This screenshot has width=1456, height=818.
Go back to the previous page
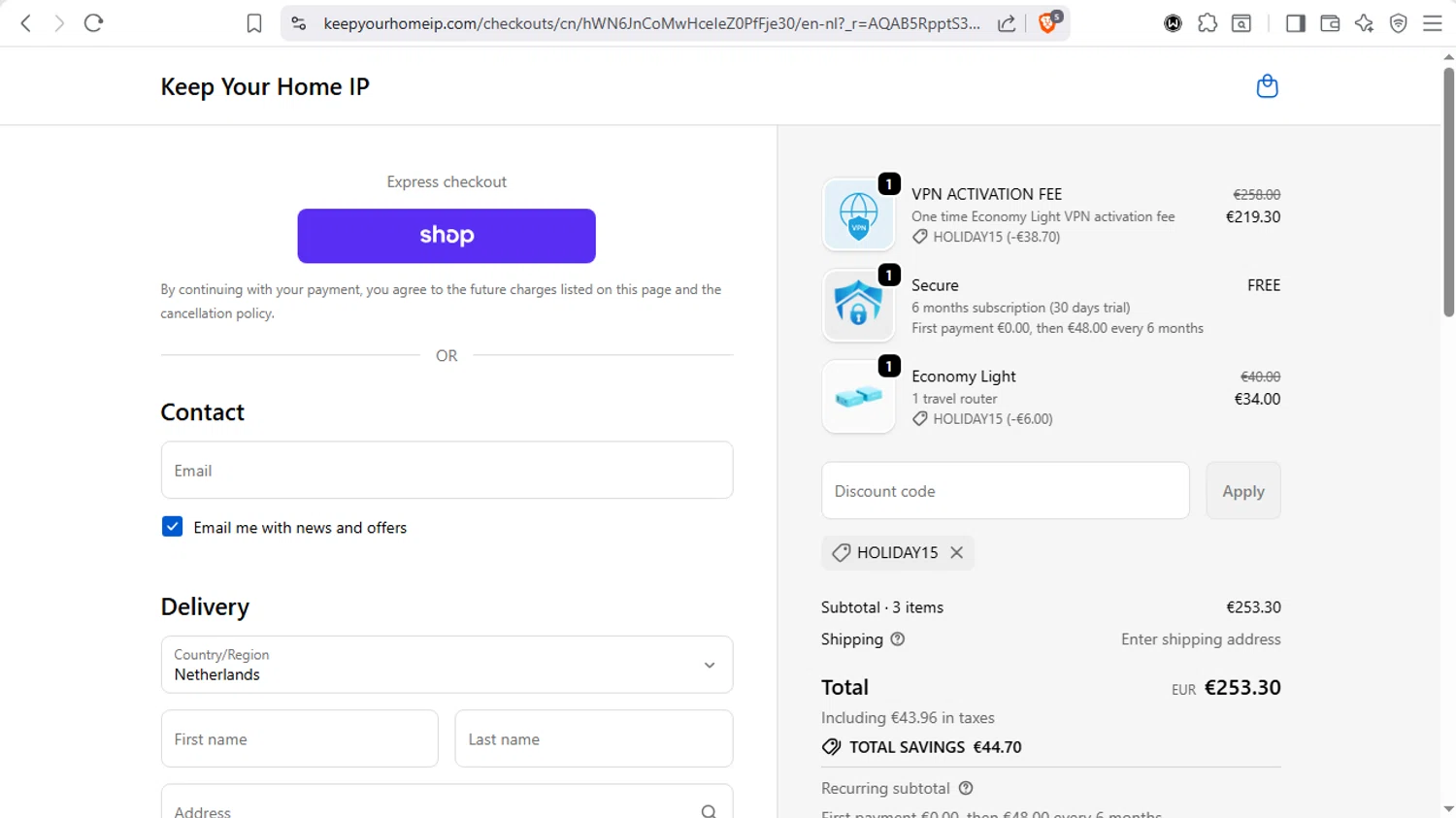(x=26, y=23)
